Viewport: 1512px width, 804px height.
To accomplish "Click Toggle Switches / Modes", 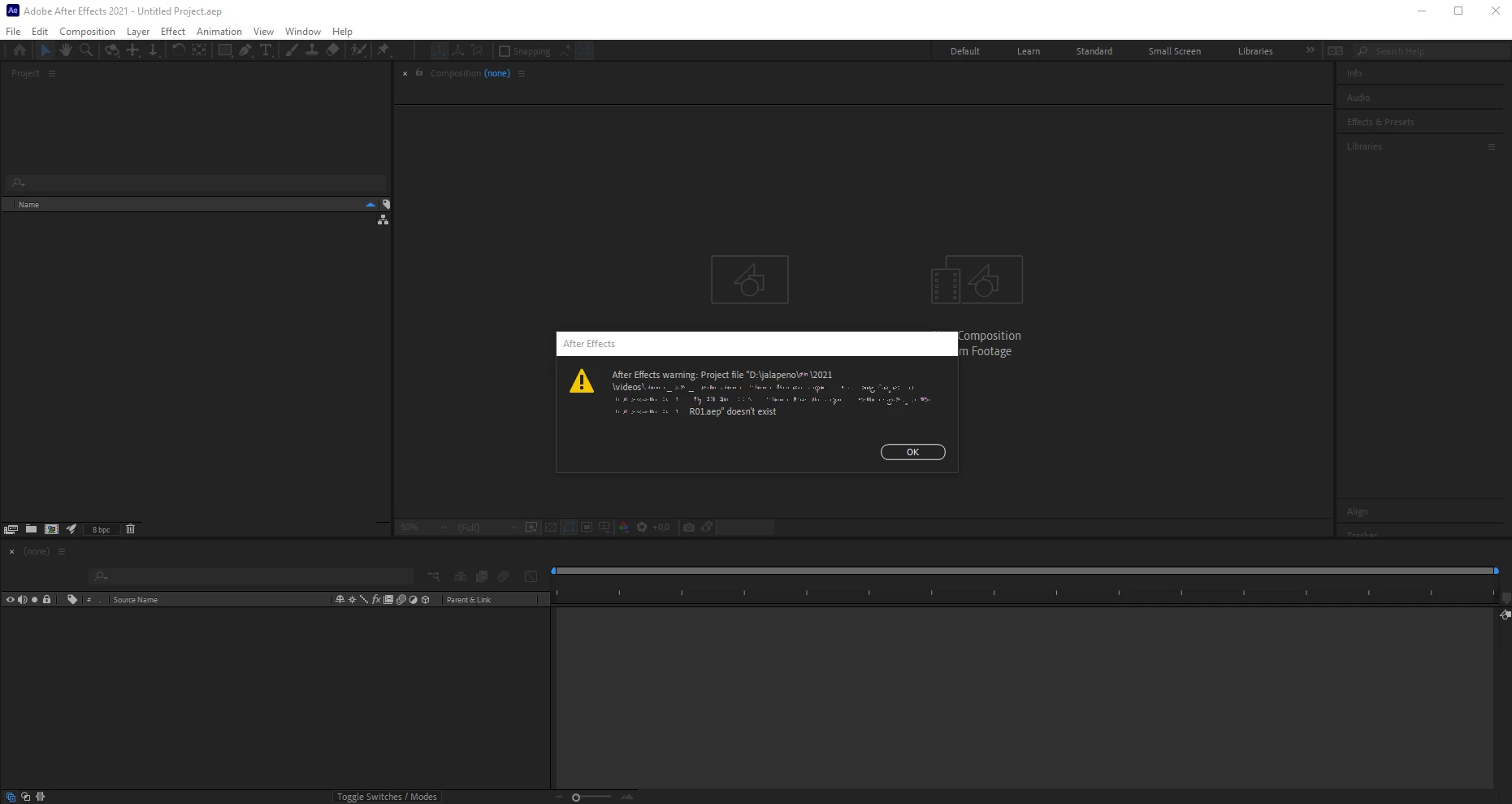I will click(x=387, y=797).
